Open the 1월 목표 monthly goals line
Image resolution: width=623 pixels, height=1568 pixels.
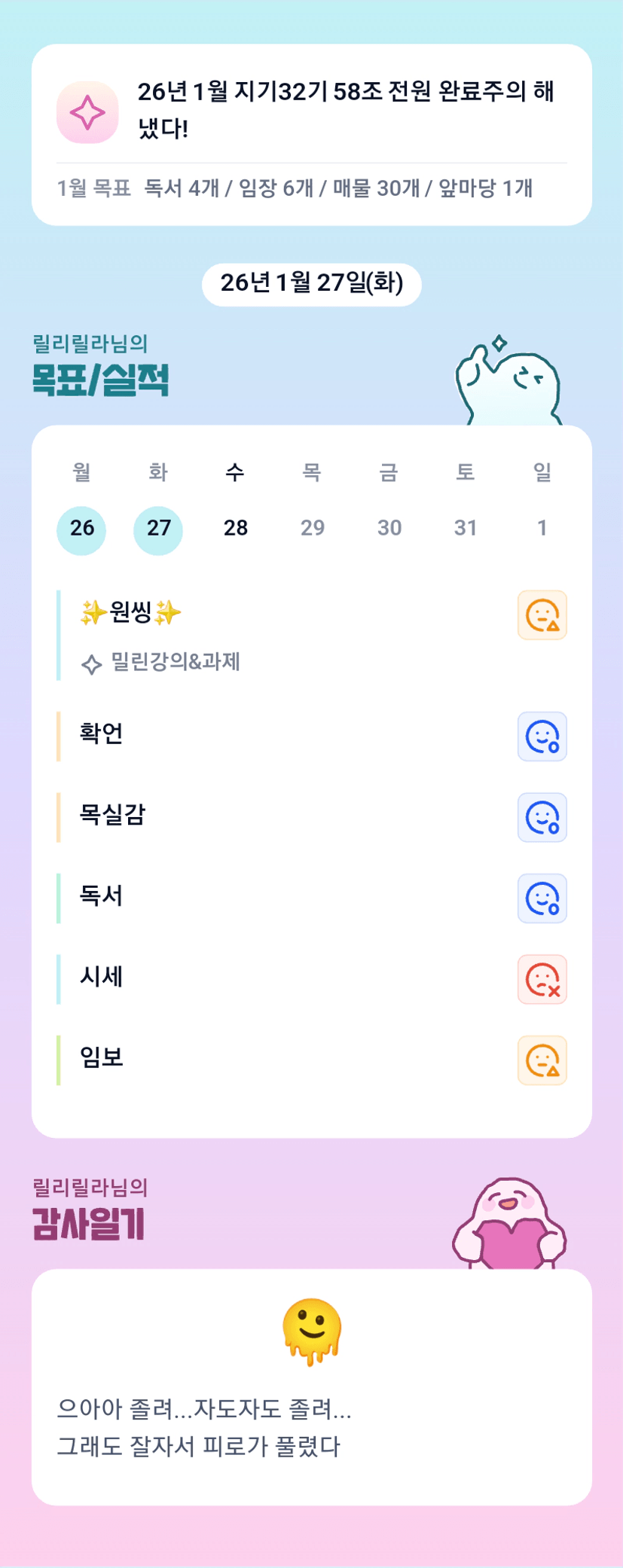pyautogui.click(x=295, y=188)
